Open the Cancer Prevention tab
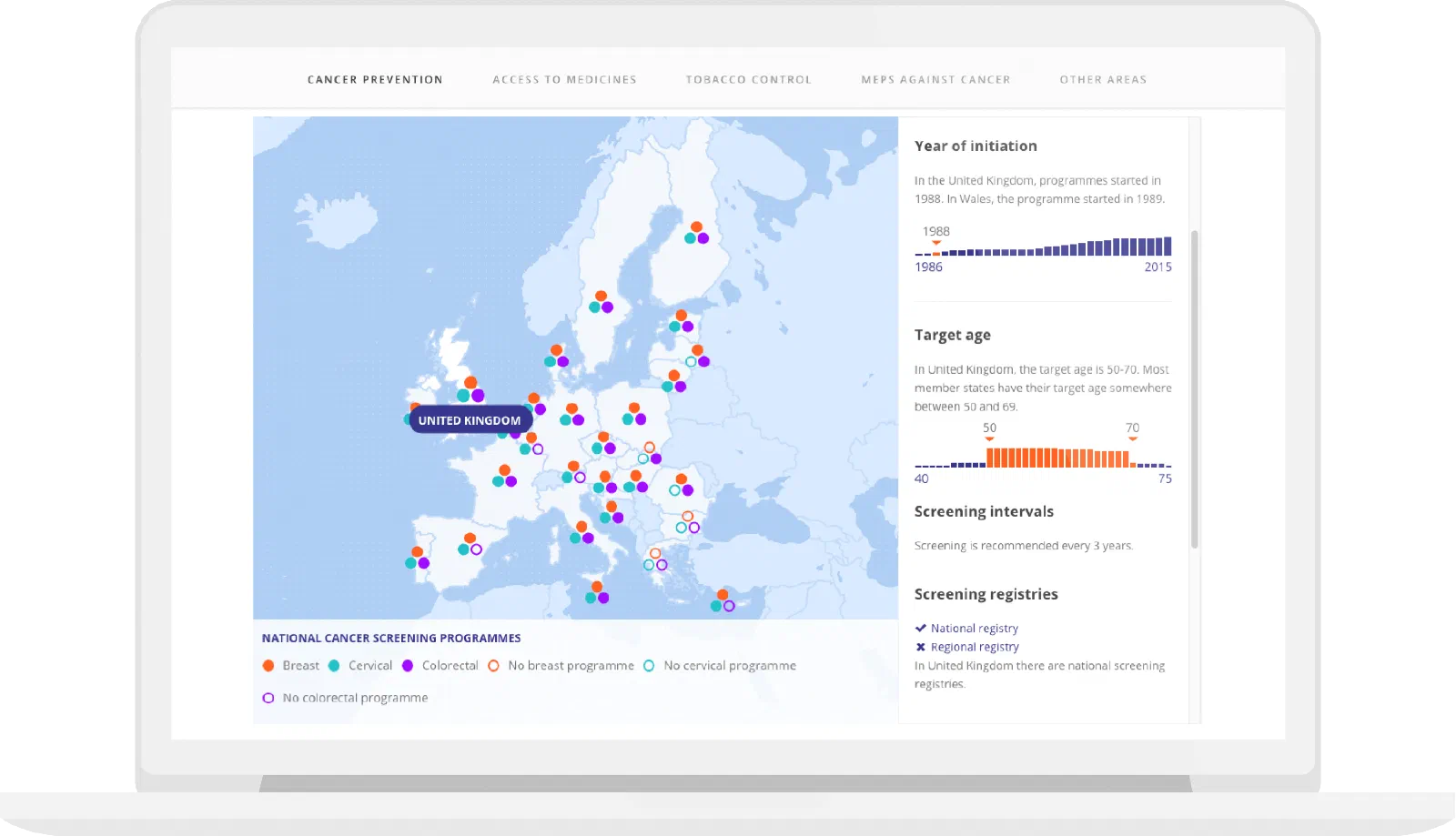1456x836 pixels. 375,80
